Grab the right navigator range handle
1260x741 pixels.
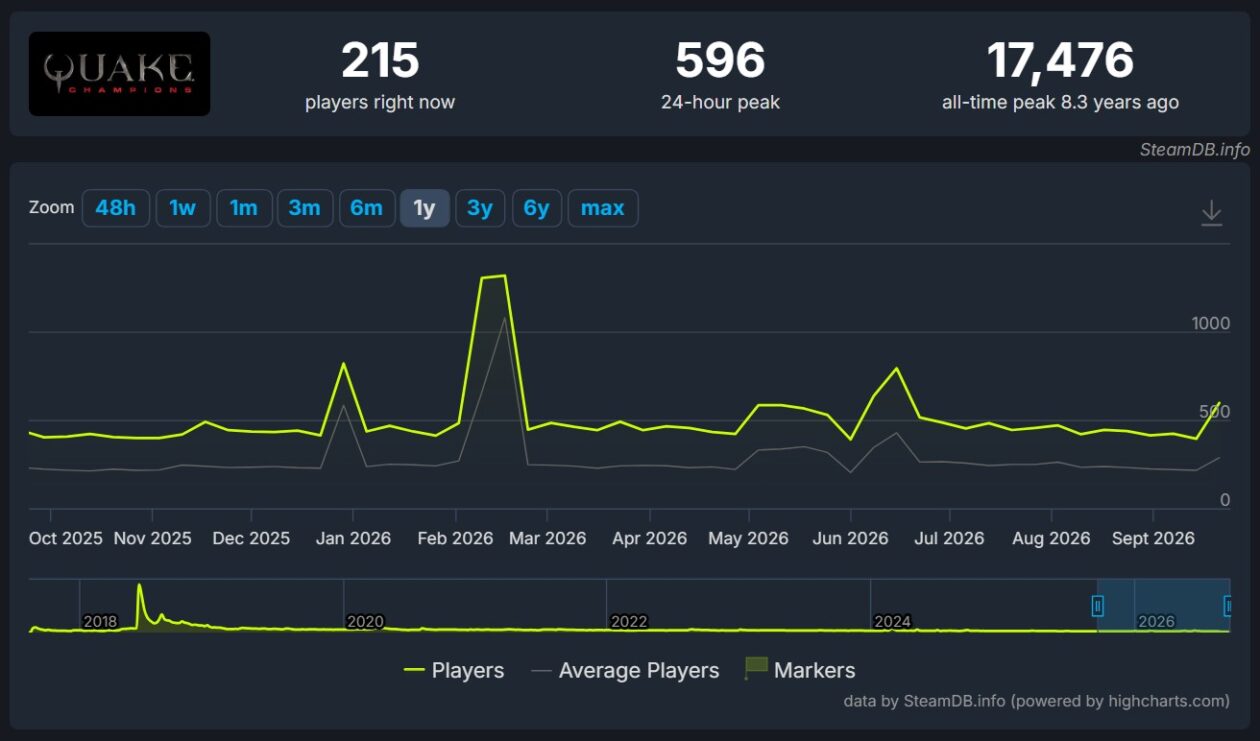[x=1229, y=605]
